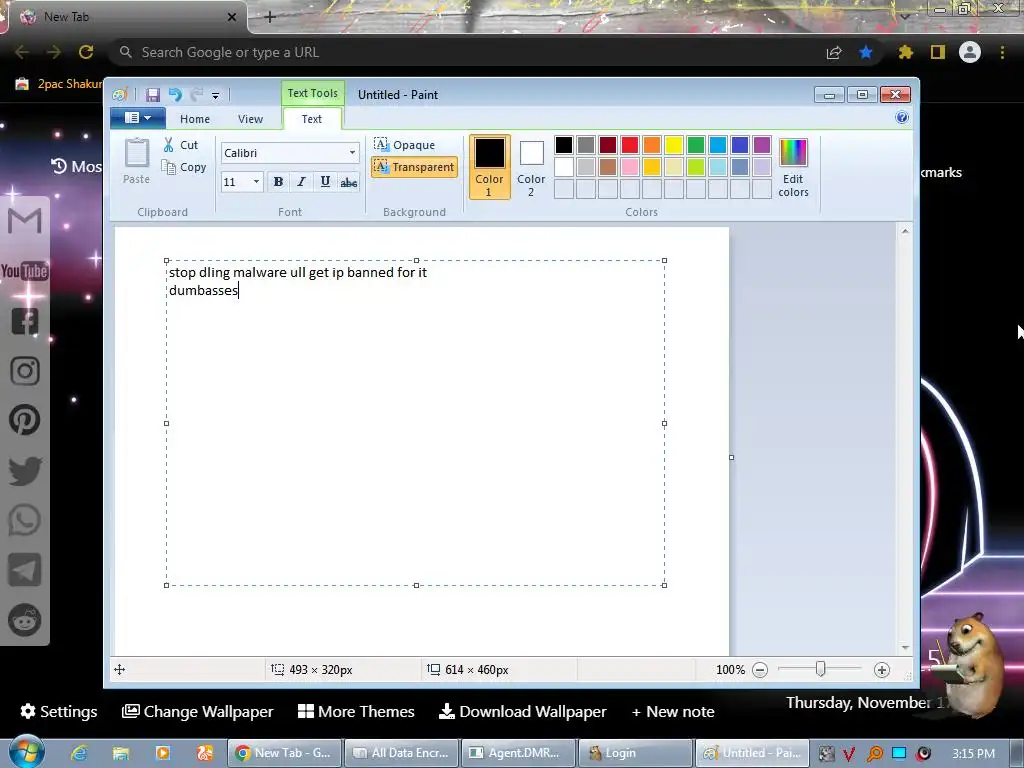
Task: Expand the Calibri font family dropdown
Action: [353, 153]
